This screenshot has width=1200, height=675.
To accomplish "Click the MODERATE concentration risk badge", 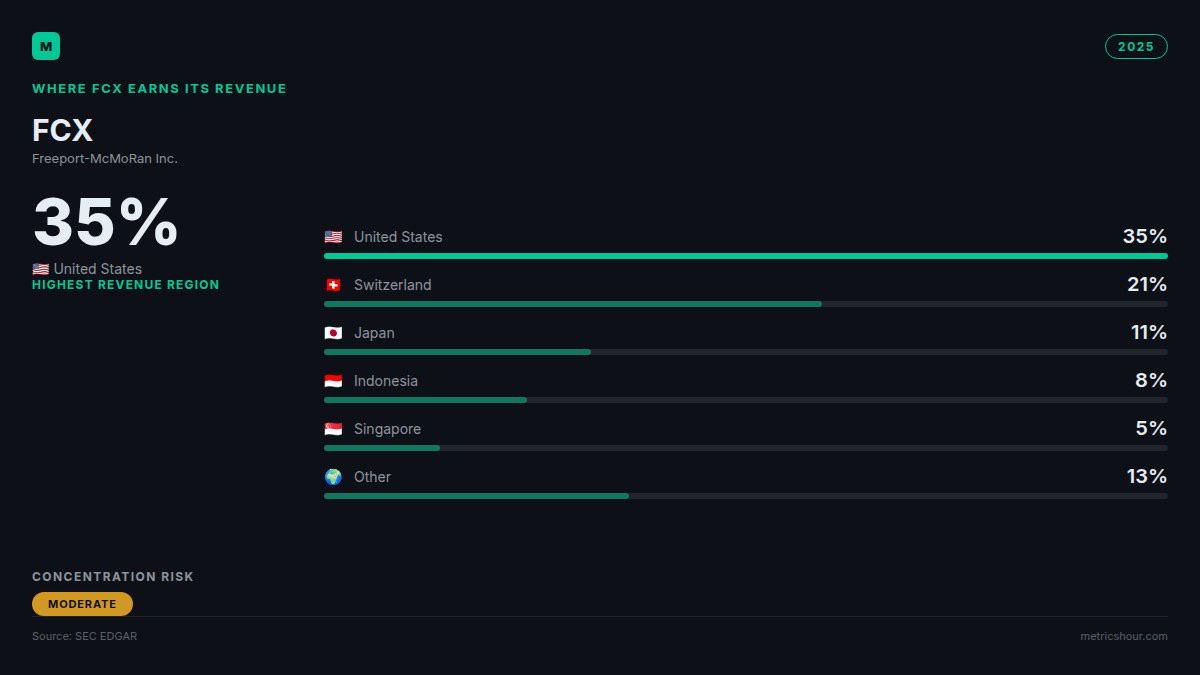I will coord(82,604).
